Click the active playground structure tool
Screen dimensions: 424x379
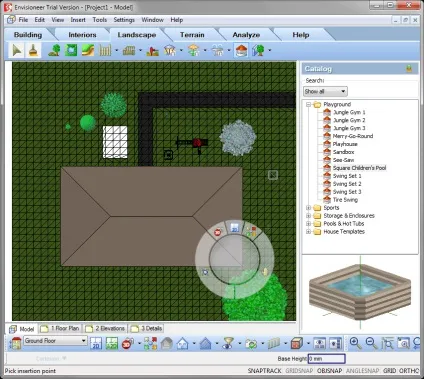[241, 51]
